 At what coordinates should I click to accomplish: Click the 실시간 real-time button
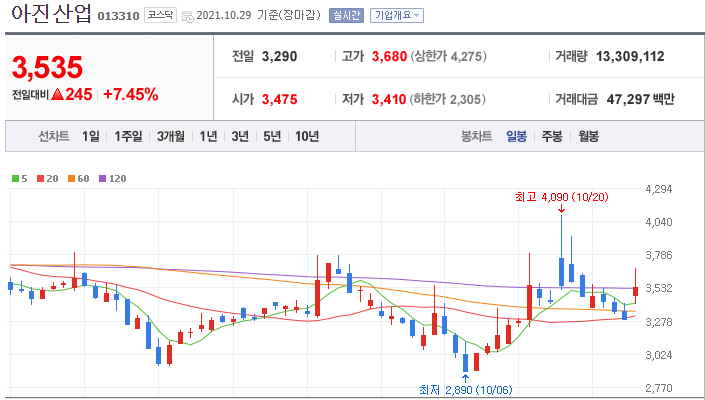346,15
